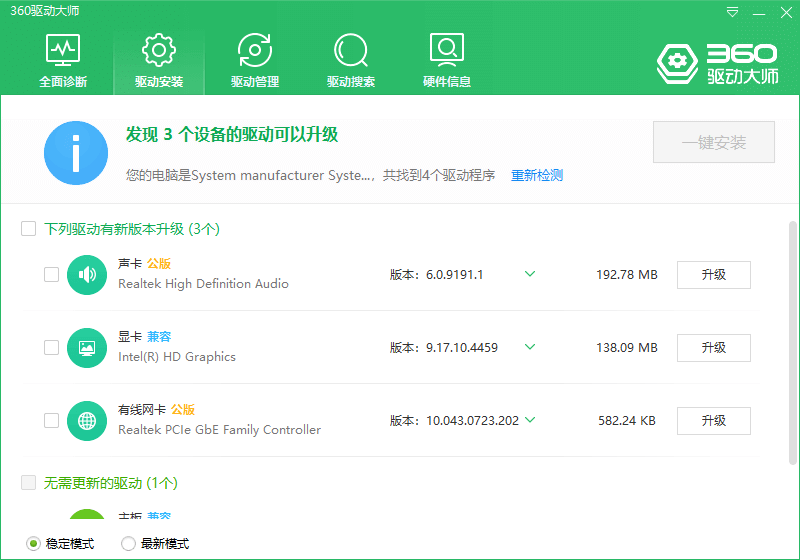This screenshot has height=560, width=800.
Task: Check the 下列驱动有新版本升级 group checkbox
Action: click(29, 228)
